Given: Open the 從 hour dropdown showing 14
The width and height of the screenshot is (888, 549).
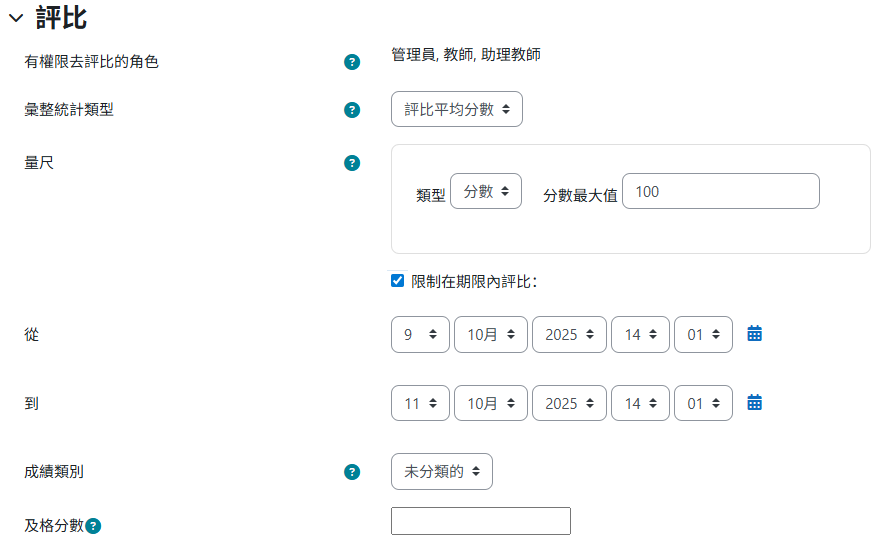Looking at the screenshot, I should 640,335.
